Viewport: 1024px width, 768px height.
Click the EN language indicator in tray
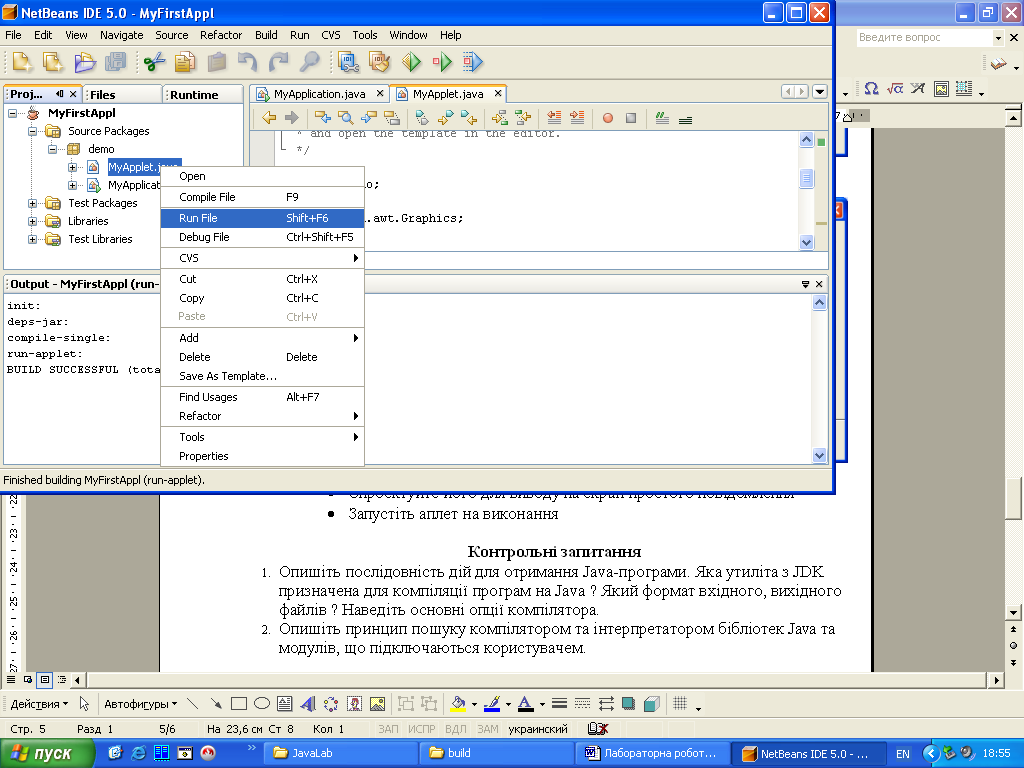point(903,754)
